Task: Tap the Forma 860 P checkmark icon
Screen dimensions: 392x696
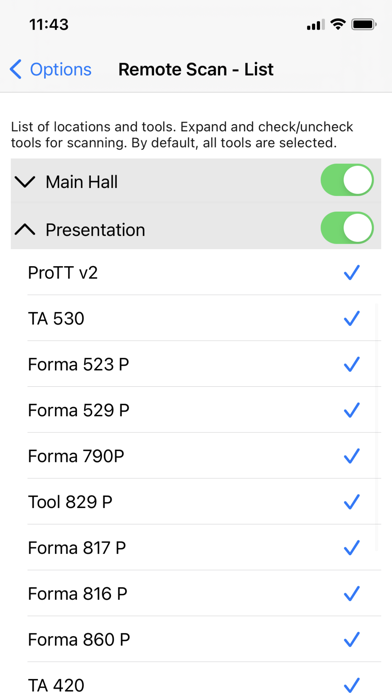Action: point(351,640)
